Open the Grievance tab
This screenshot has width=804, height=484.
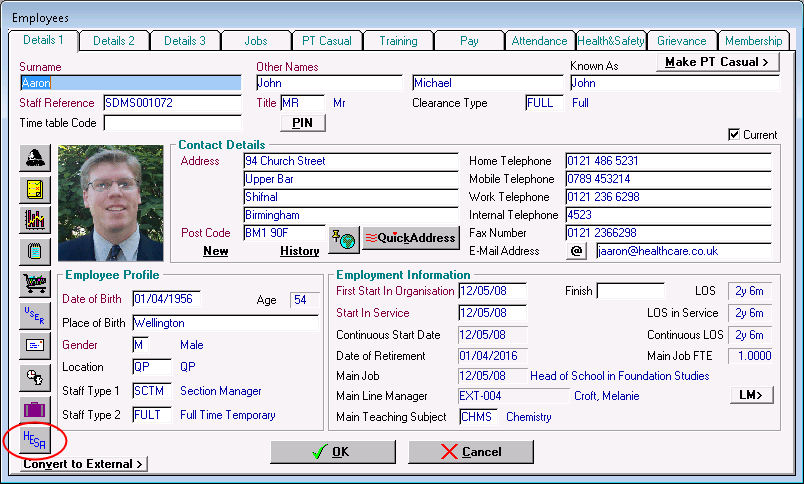(x=681, y=41)
